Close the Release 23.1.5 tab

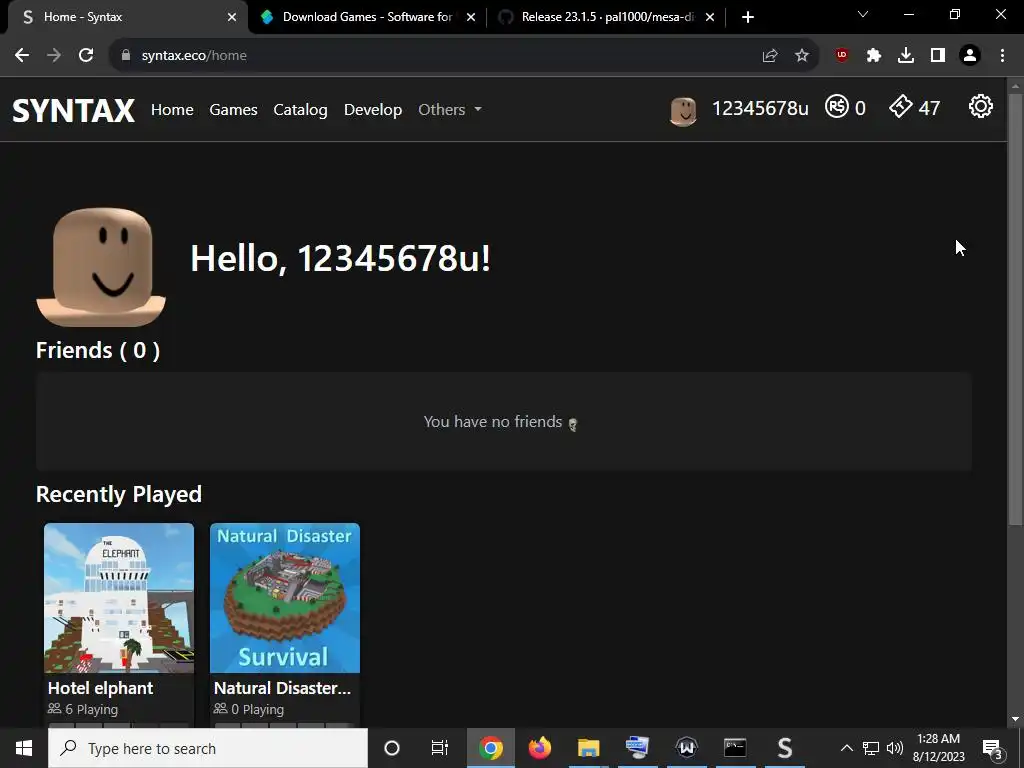[x=710, y=17]
